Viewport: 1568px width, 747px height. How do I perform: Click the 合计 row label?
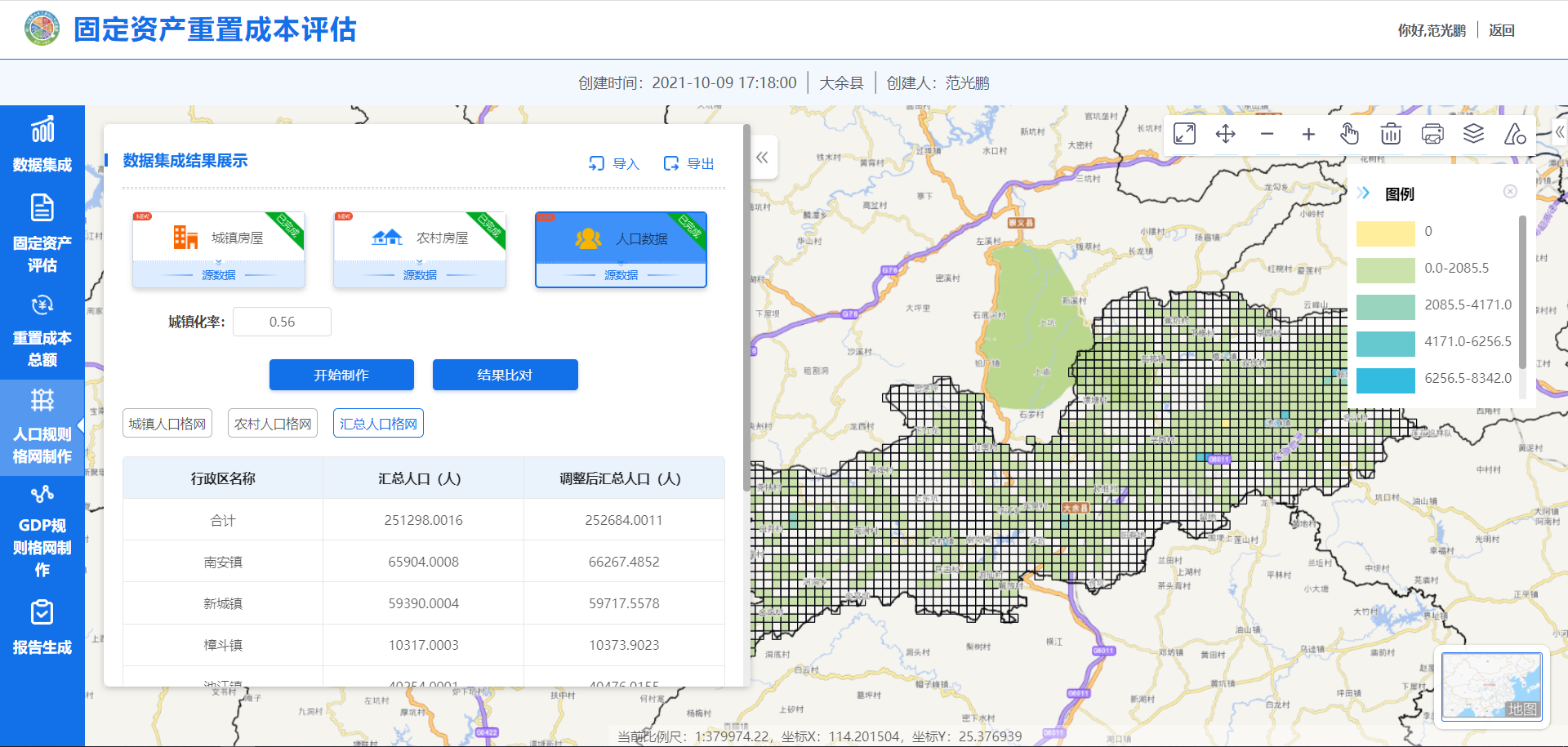(x=223, y=520)
